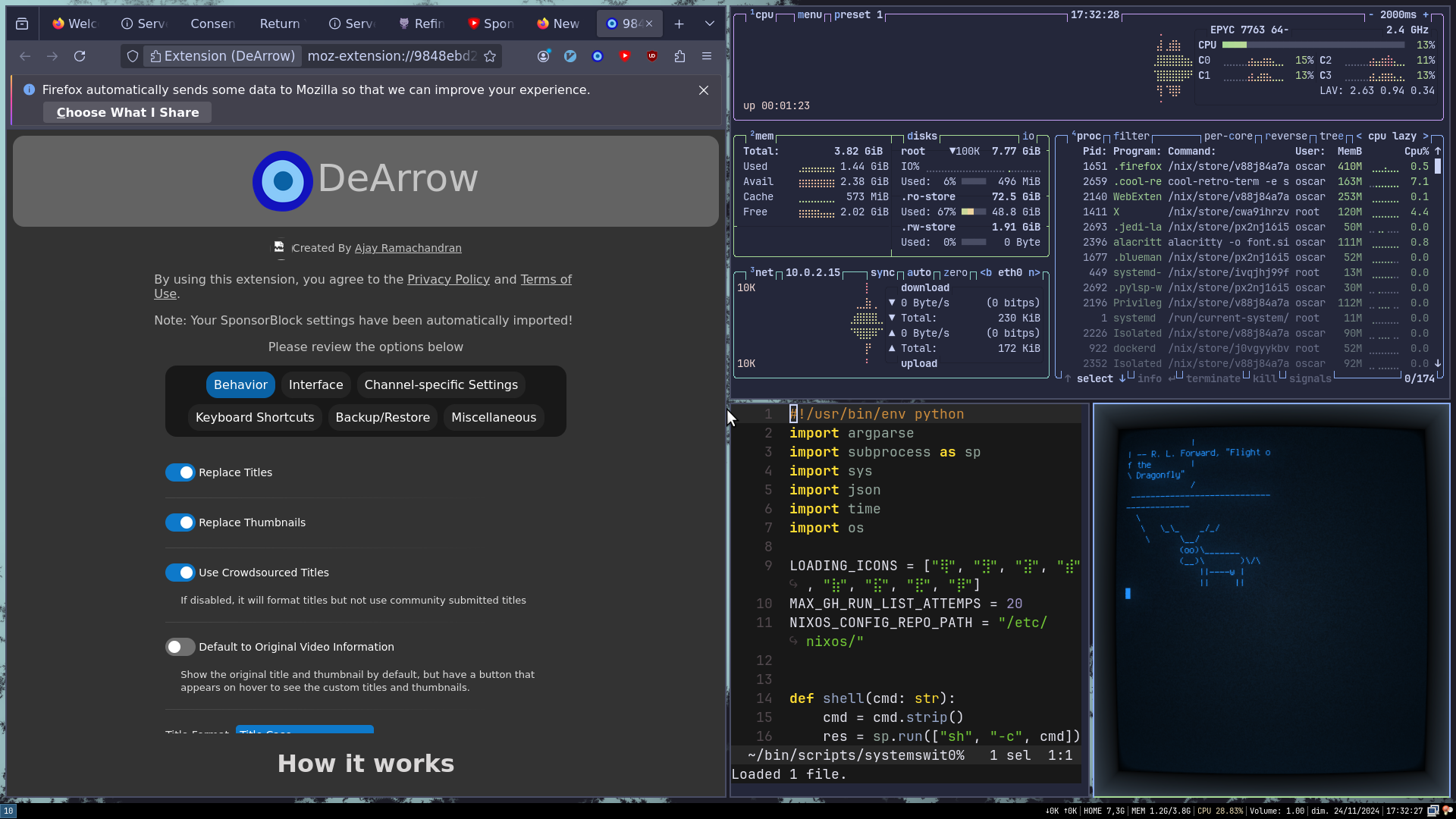1456x819 pixels.
Task: Select the Interface options tab
Action: pyautogui.click(x=315, y=384)
